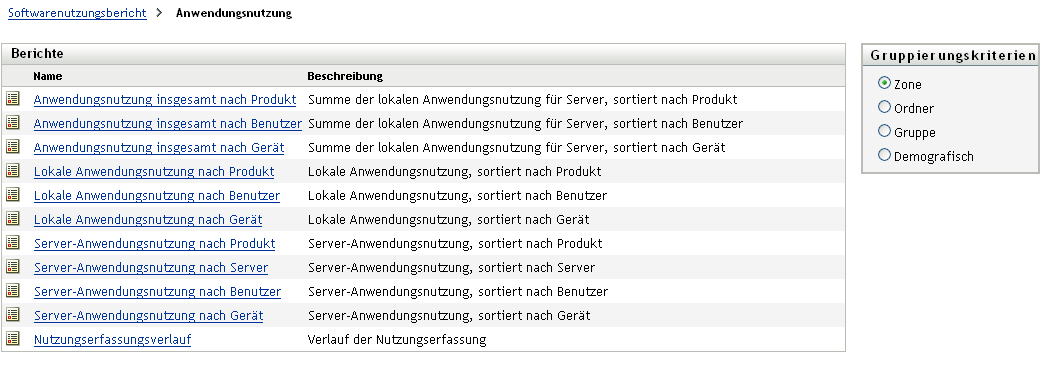This screenshot has width=1049, height=381.
Task: Open Server-Anwendungsnutzung nach Gerät report
Action: click(x=149, y=316)
